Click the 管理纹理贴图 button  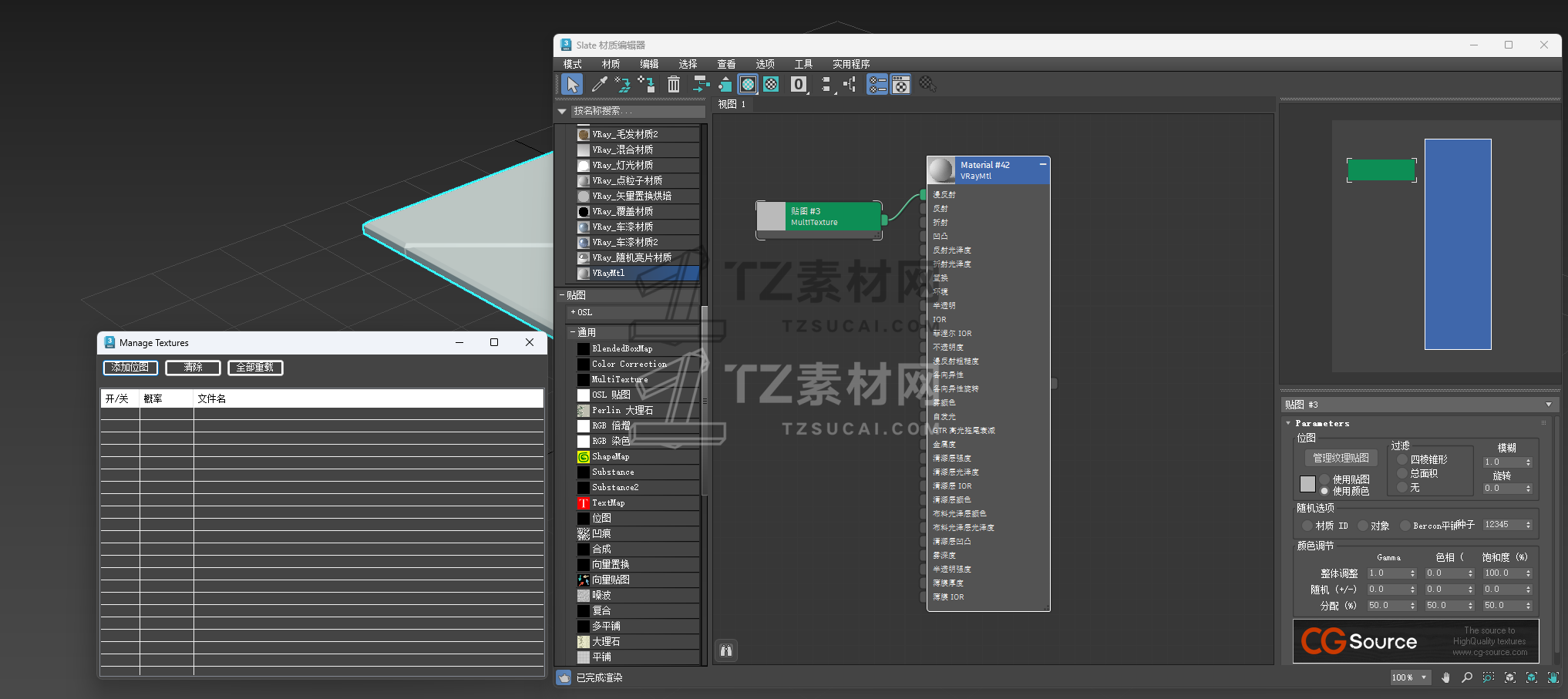(x=1341, y=458)
